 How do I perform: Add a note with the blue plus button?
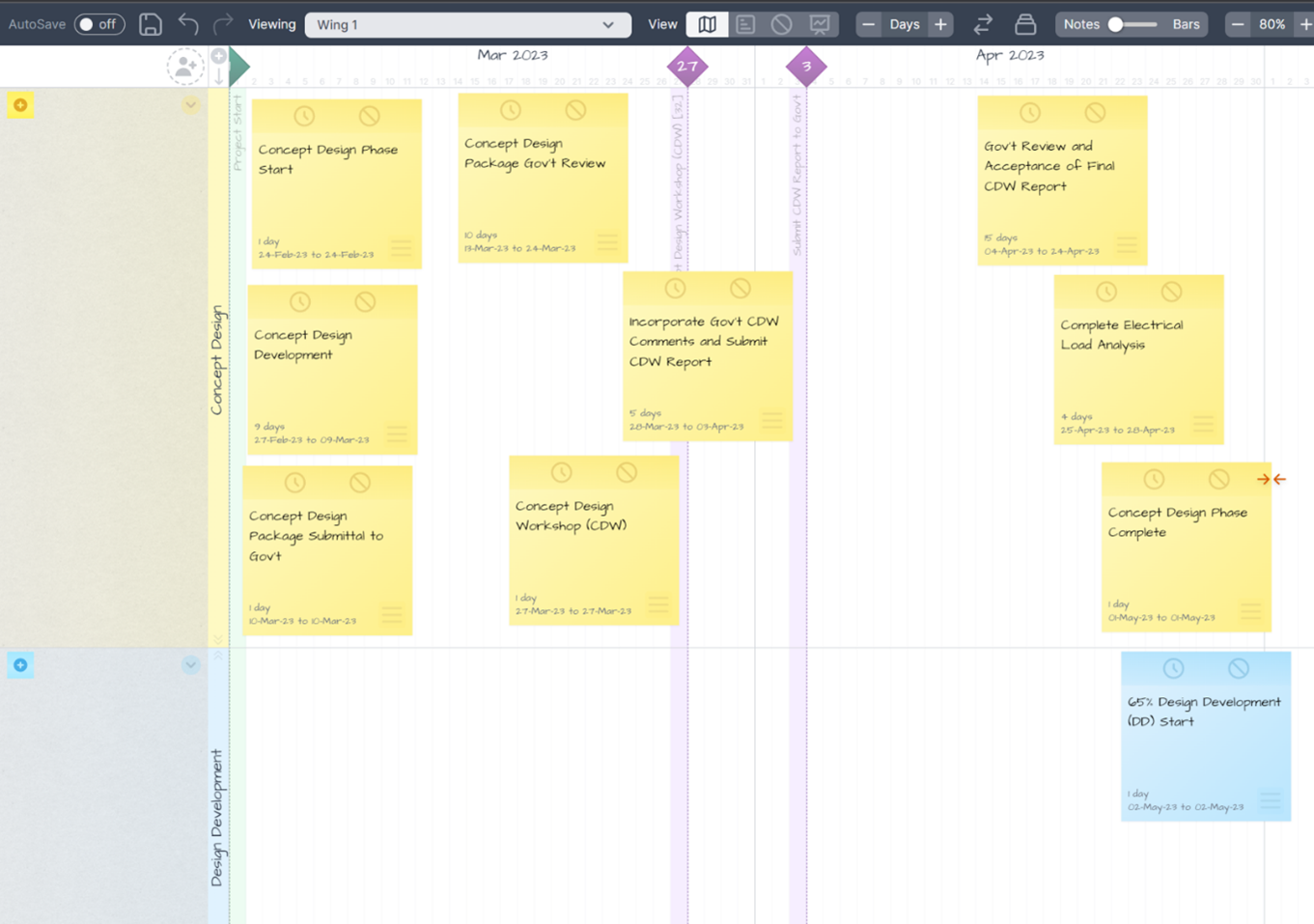click(x=20, y=664)
